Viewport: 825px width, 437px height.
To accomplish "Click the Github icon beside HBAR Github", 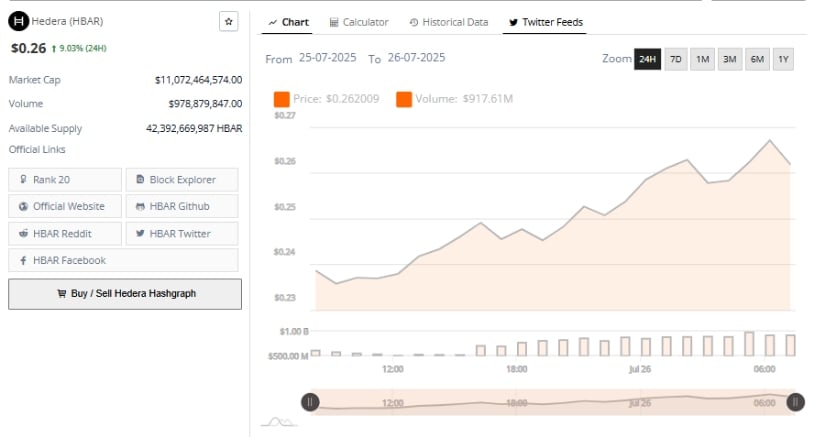I will coord(140,207).
